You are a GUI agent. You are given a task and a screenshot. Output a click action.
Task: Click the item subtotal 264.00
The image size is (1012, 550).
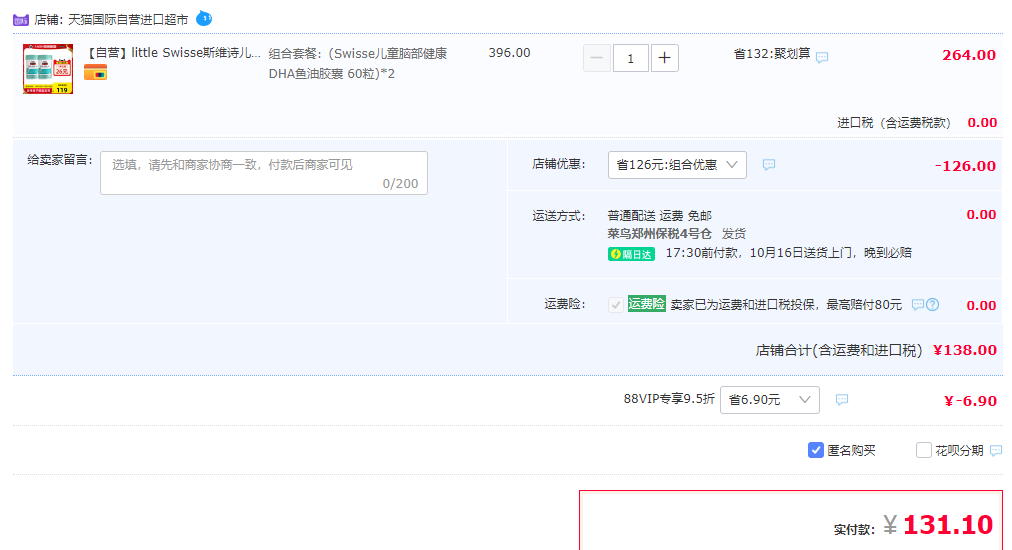click(x=969, y=55)
